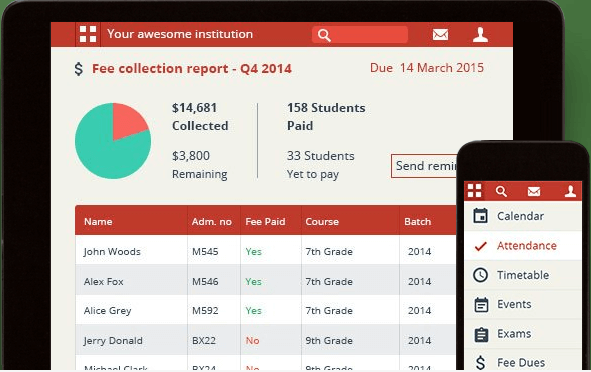Click admission number M592

(205, 311)
